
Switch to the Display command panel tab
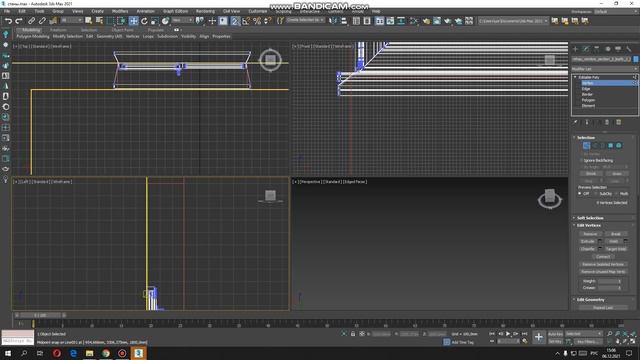(618, 49)
